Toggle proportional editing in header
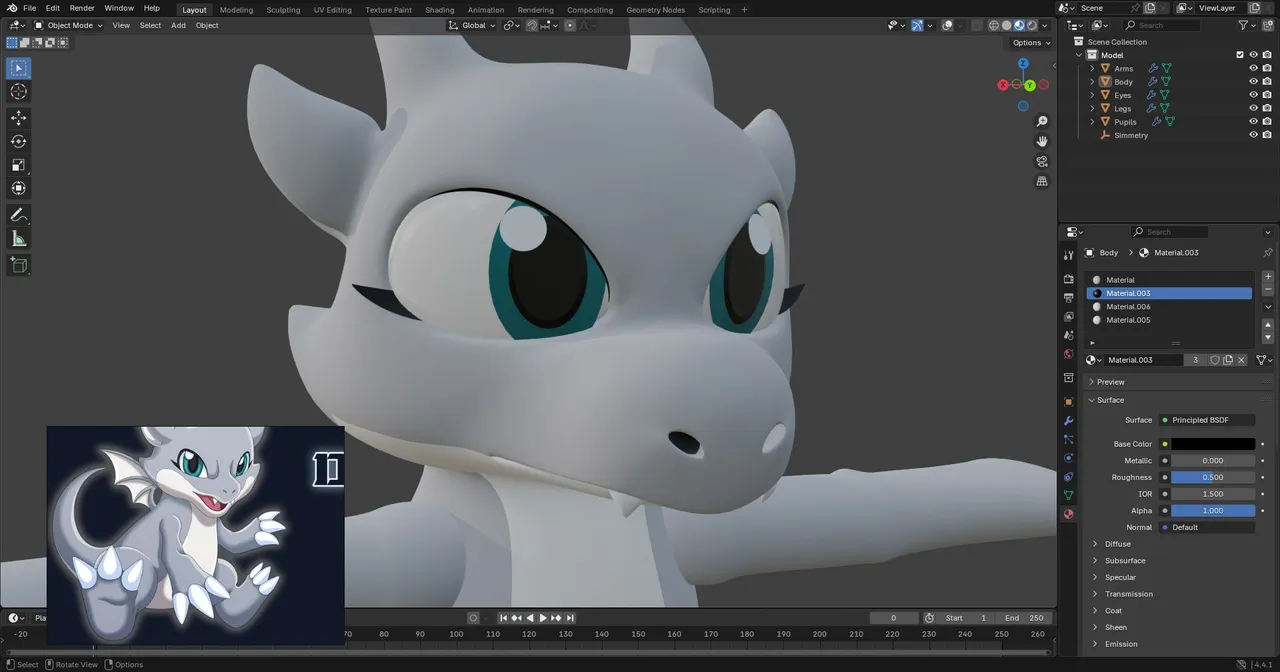This screenshot has height=672, width=1280. click(x=571, y=25)
